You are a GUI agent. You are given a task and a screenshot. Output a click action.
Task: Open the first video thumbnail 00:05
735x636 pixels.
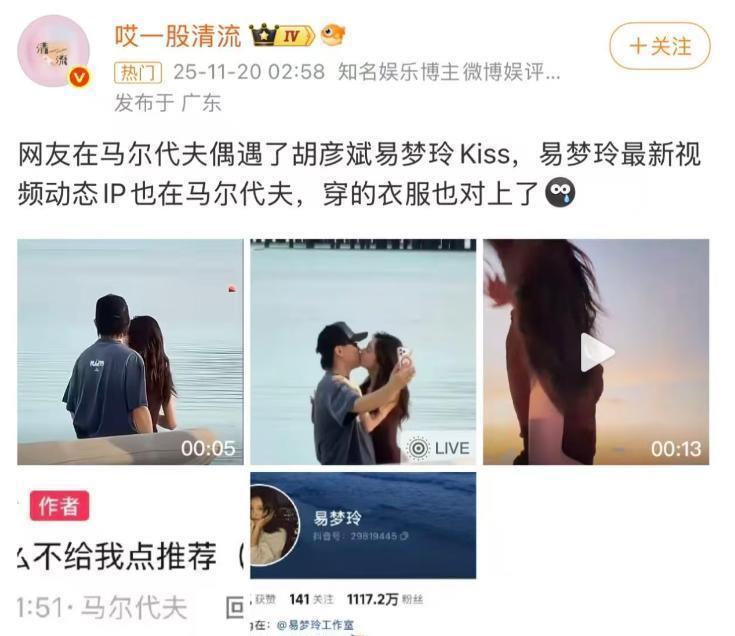[x=130, y=352]
